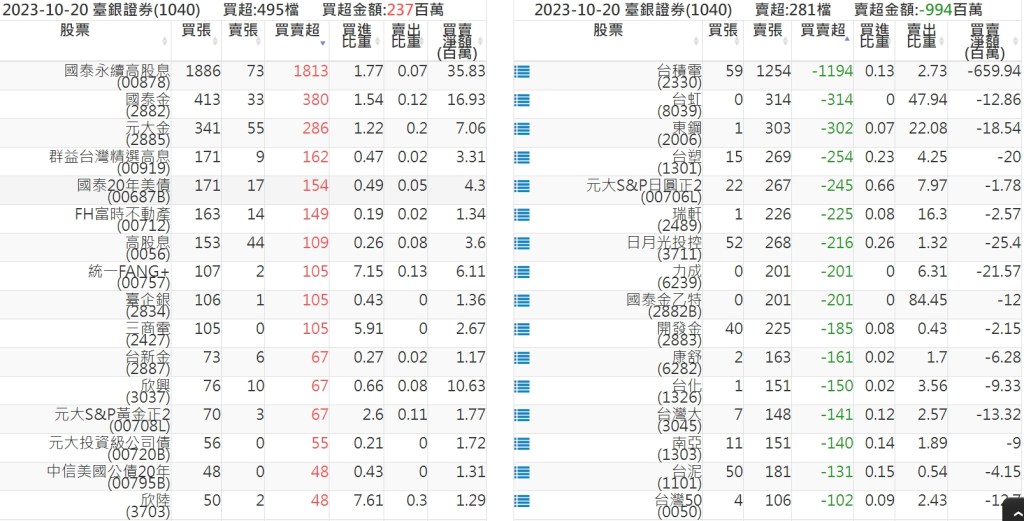Click the 賣出比重 header in the sell table
The width and height of the screenshot is (1024, 521).
pyautogui.click(x=925, y=38)
